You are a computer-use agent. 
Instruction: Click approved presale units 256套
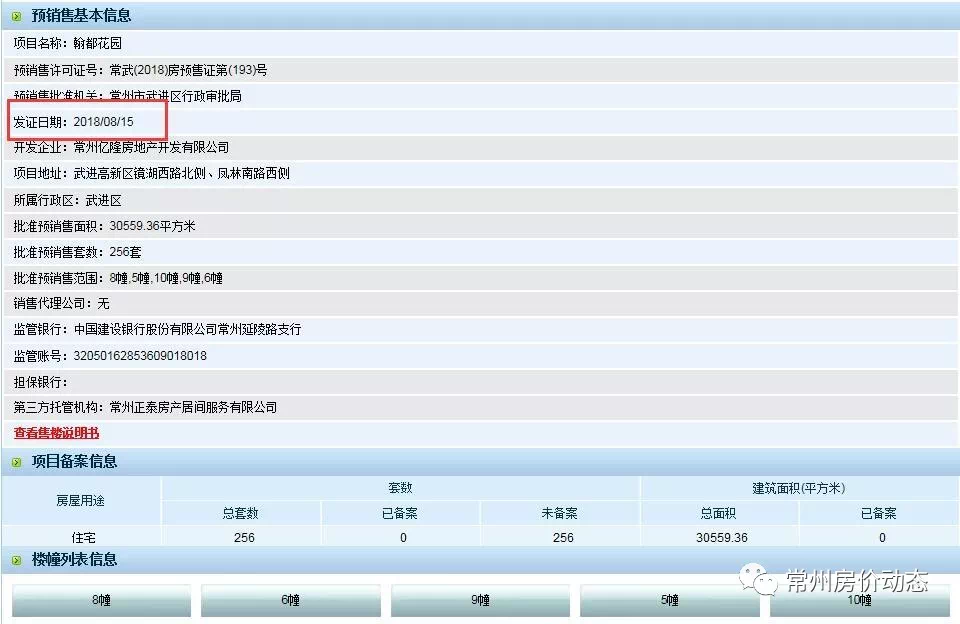click(126, 252)
